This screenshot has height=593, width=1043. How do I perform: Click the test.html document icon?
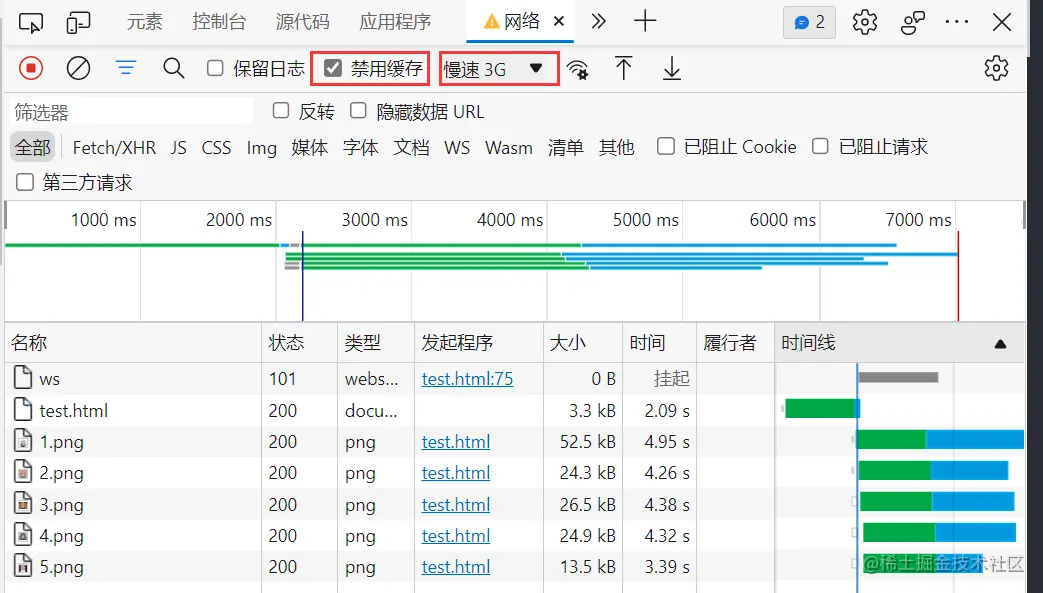tap(23, 409)
